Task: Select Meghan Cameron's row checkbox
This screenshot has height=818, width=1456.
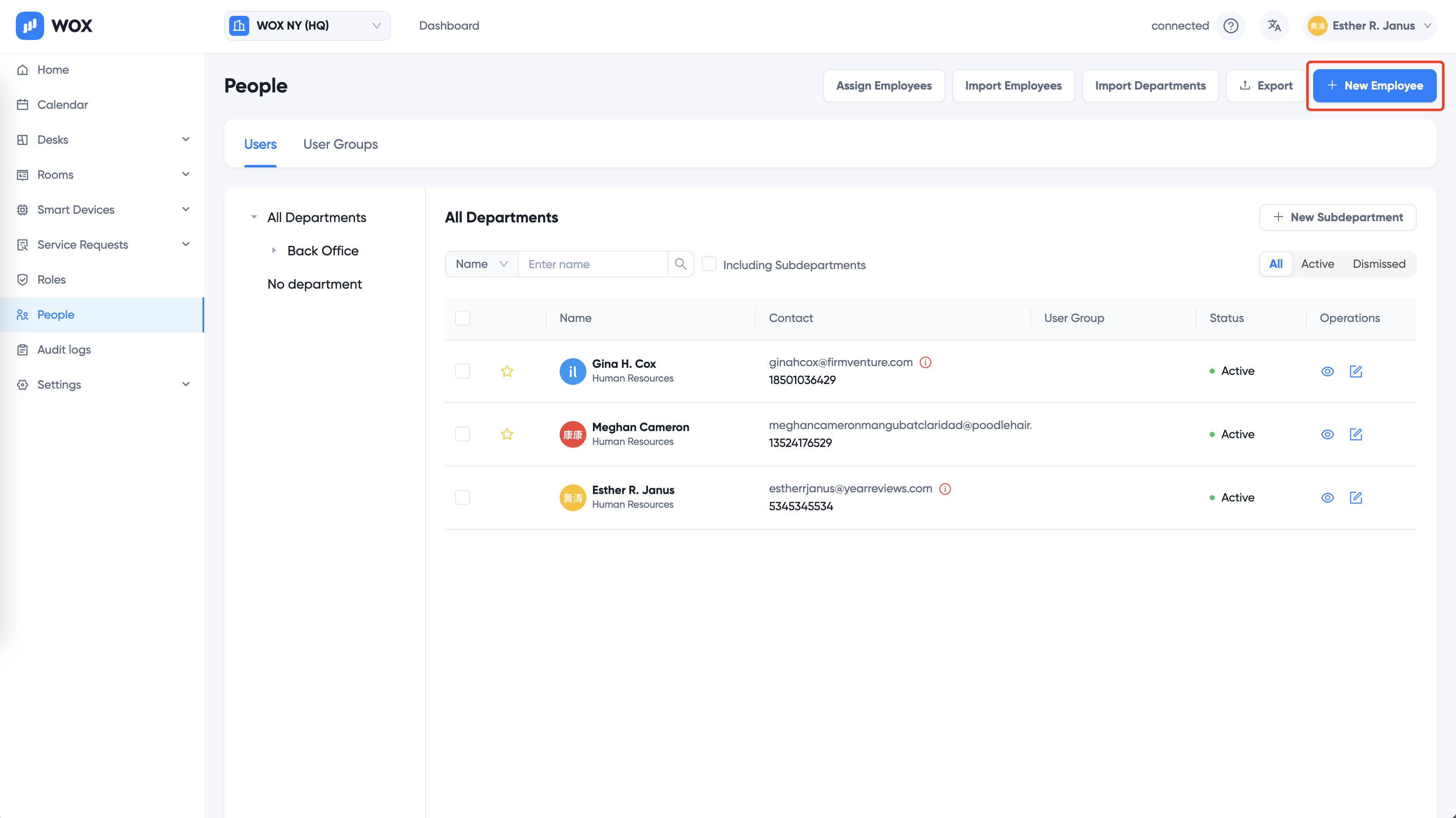Action: [463, 434]
